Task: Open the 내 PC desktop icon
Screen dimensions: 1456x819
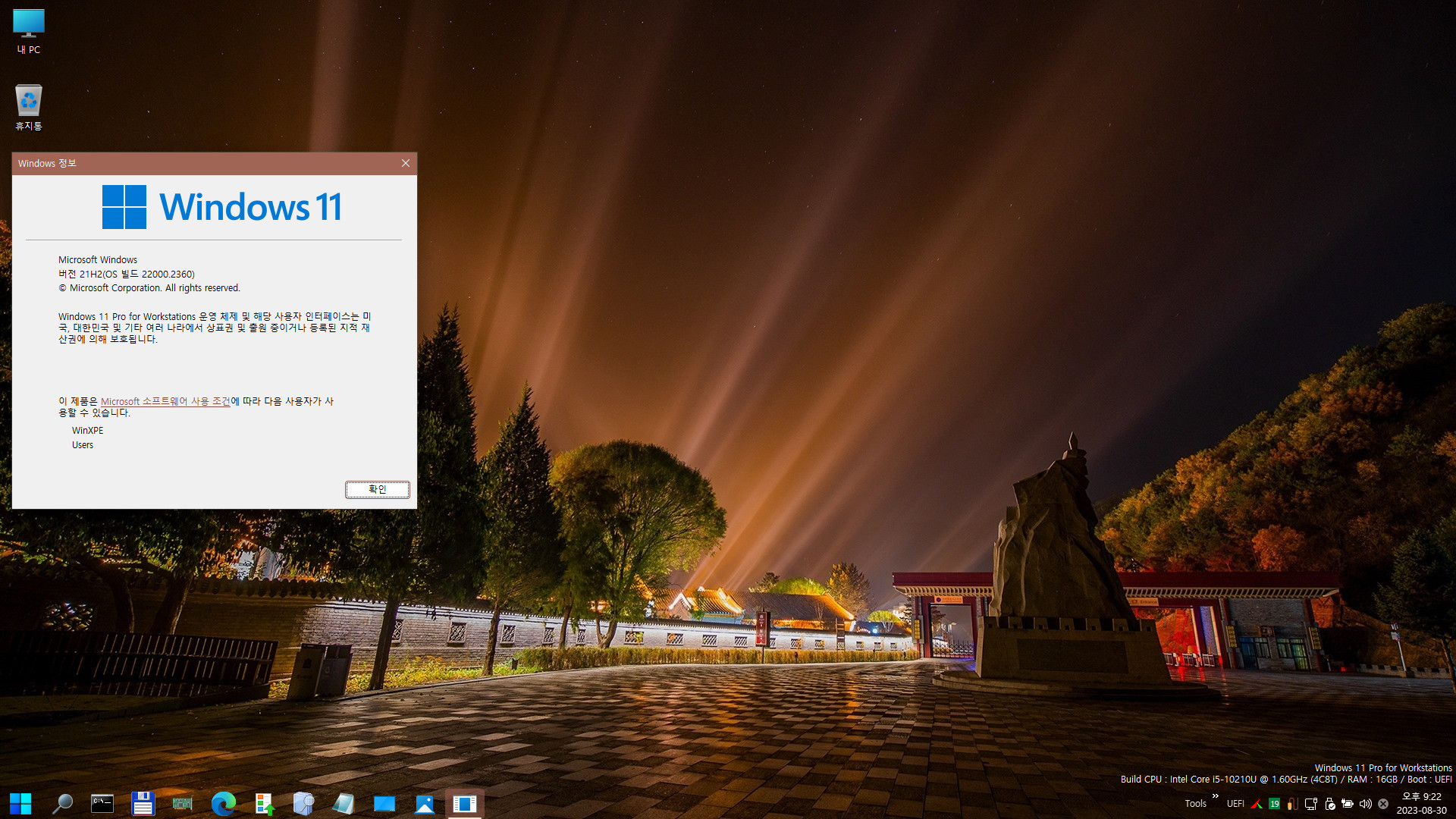Action: click(29, 31)
